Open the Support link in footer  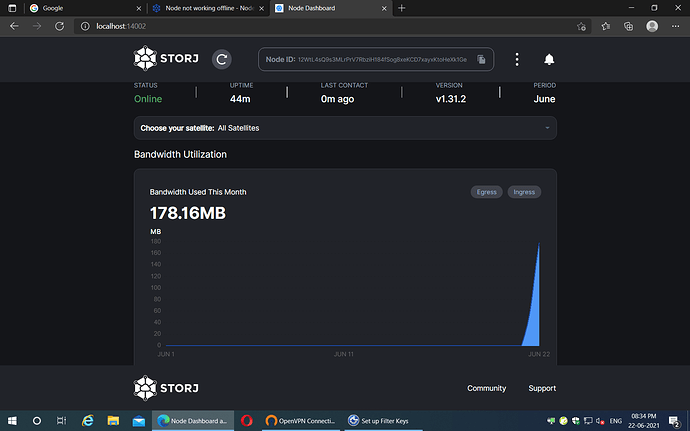pyautogui.click(x=542, y=388)
